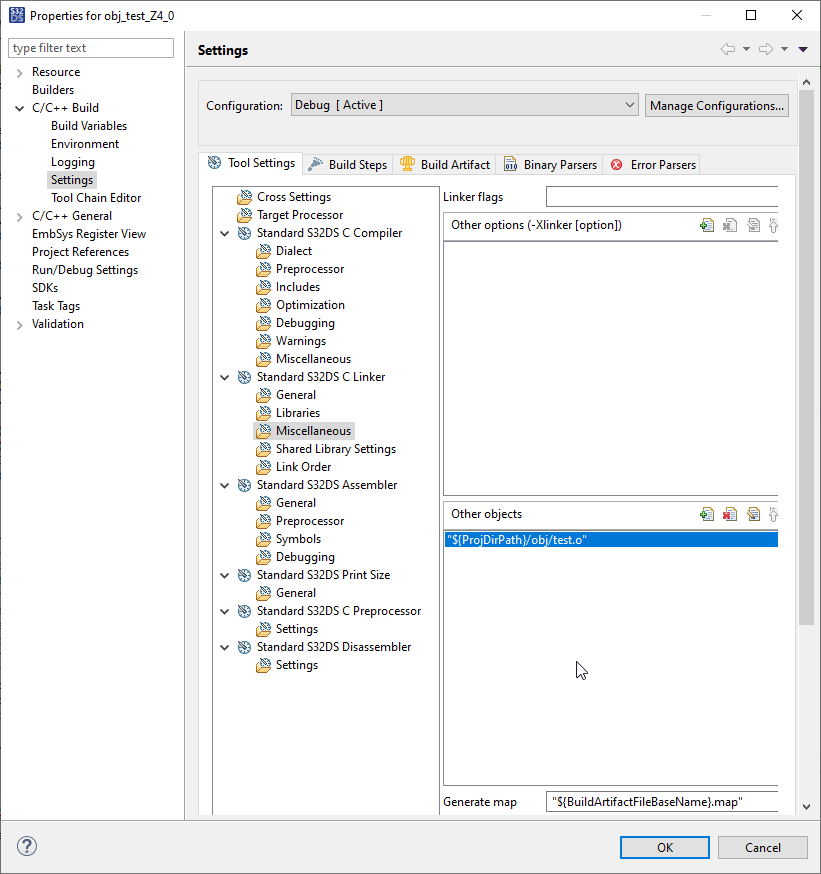Select Build Variables page

coord(89,126)
